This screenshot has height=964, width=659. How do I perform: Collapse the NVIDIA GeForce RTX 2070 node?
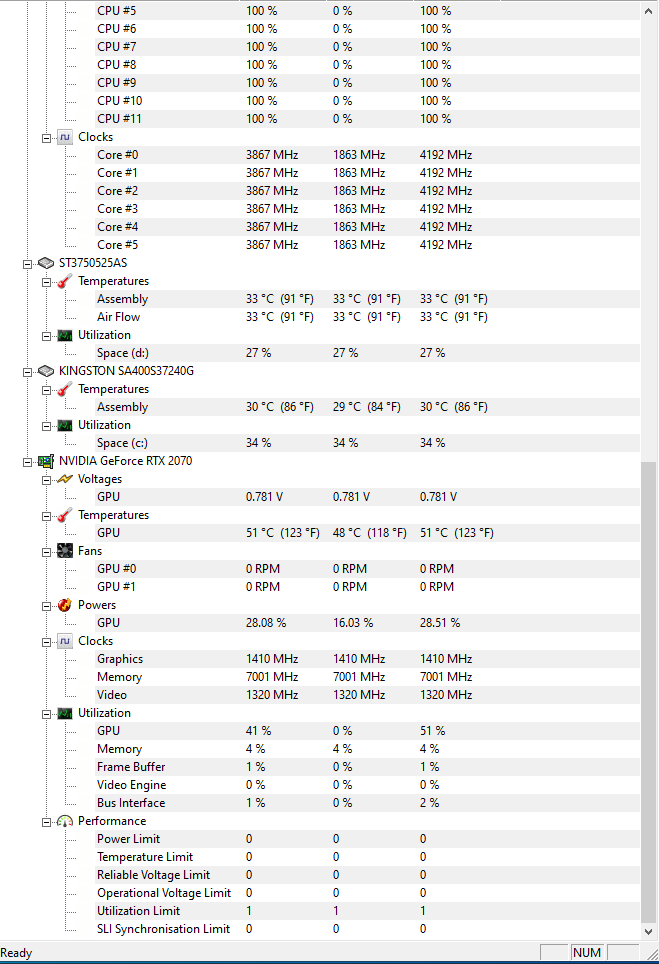(28, 461)
